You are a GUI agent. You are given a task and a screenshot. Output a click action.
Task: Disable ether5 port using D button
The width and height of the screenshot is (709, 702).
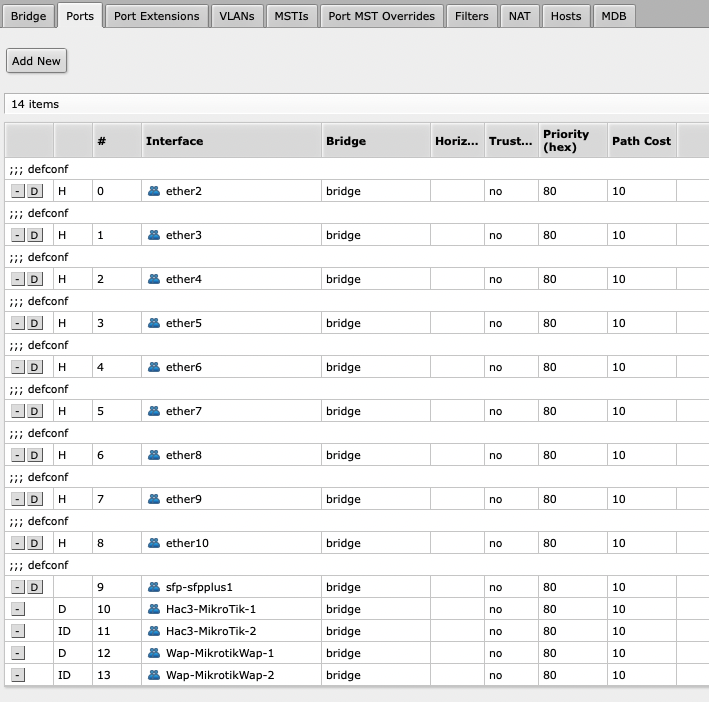pos(34,323)
